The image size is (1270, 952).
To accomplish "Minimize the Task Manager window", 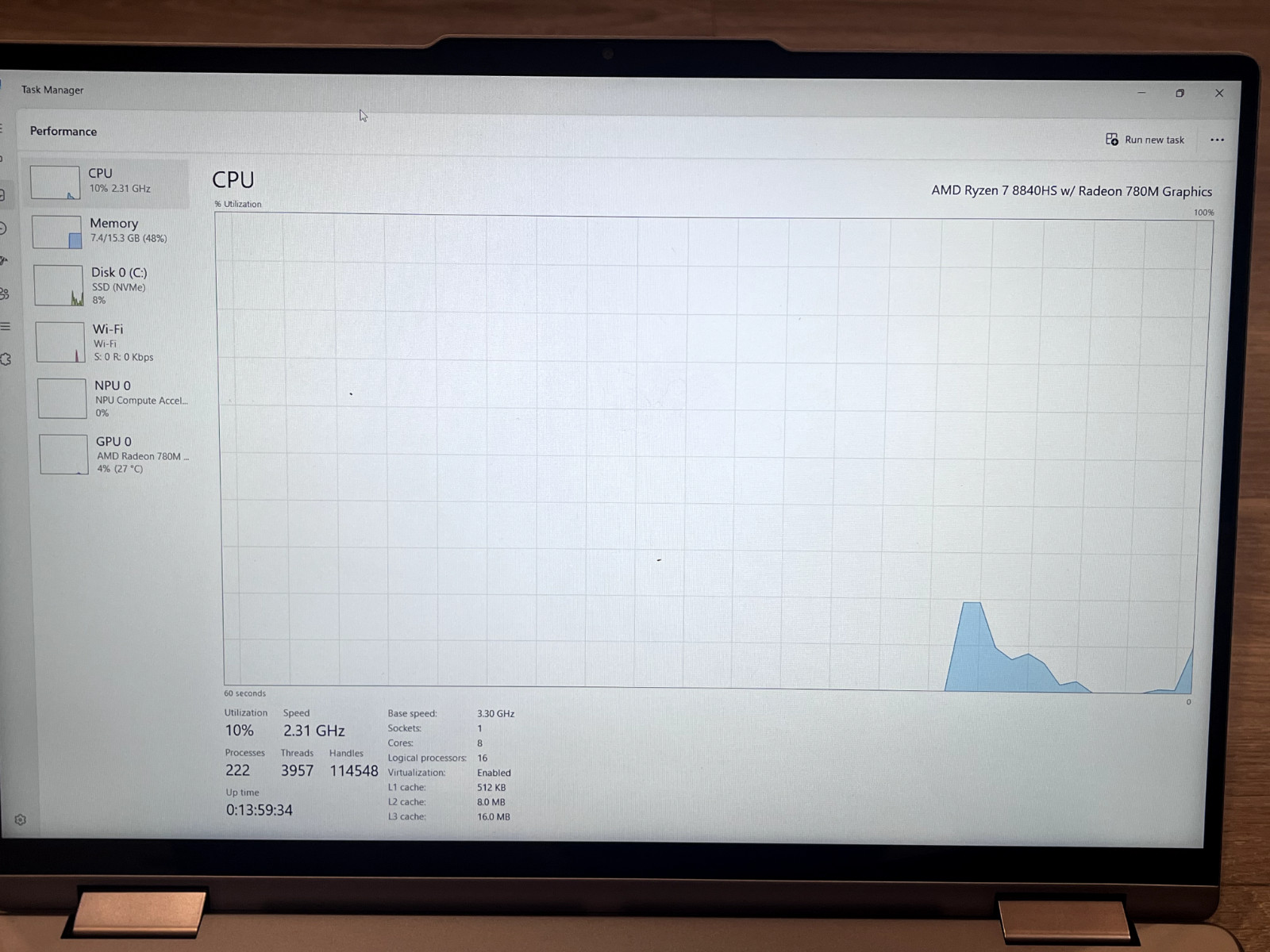I will tap(1141, 93).
